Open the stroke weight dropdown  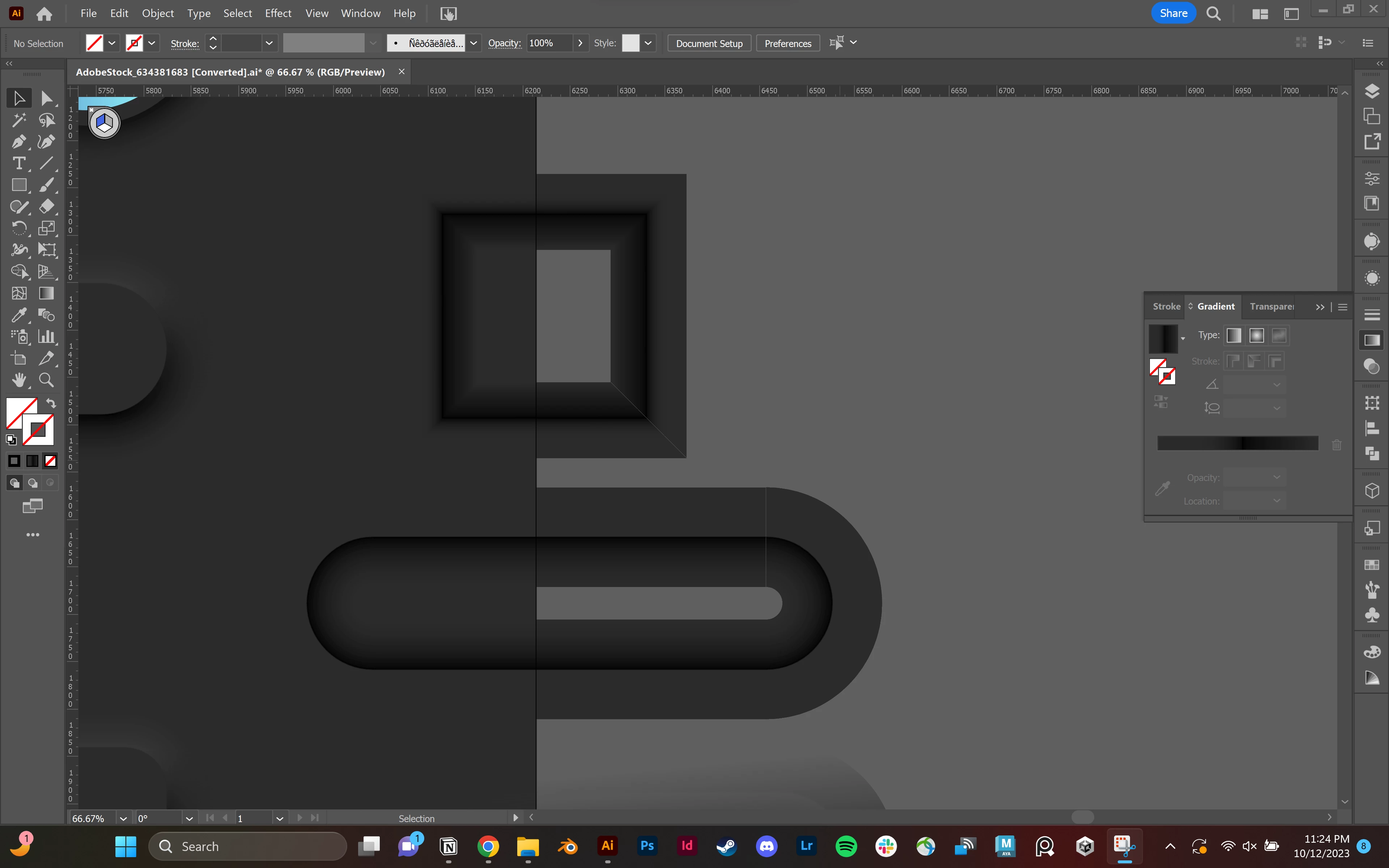pyautogui.click(x=269, y=43)
